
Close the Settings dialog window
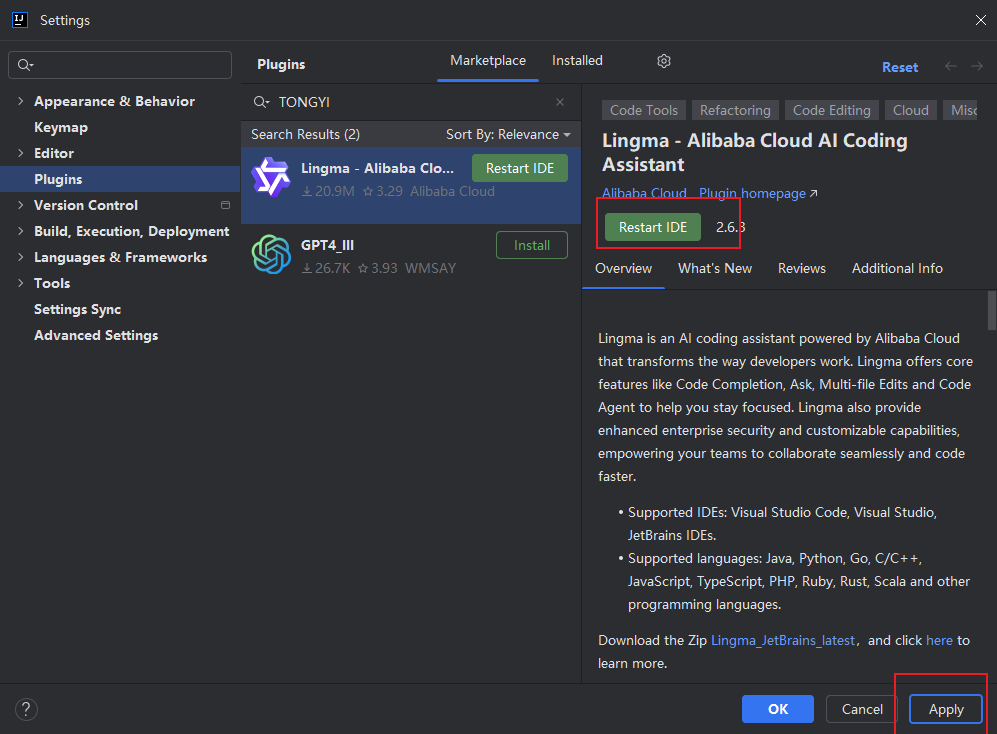(980, 20)
